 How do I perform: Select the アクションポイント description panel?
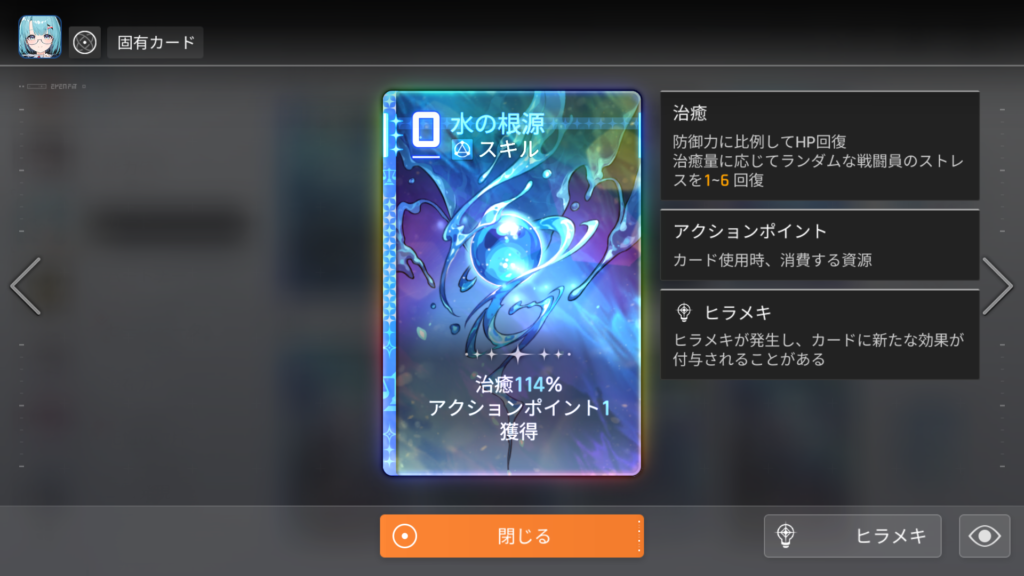tap(820, 246)
